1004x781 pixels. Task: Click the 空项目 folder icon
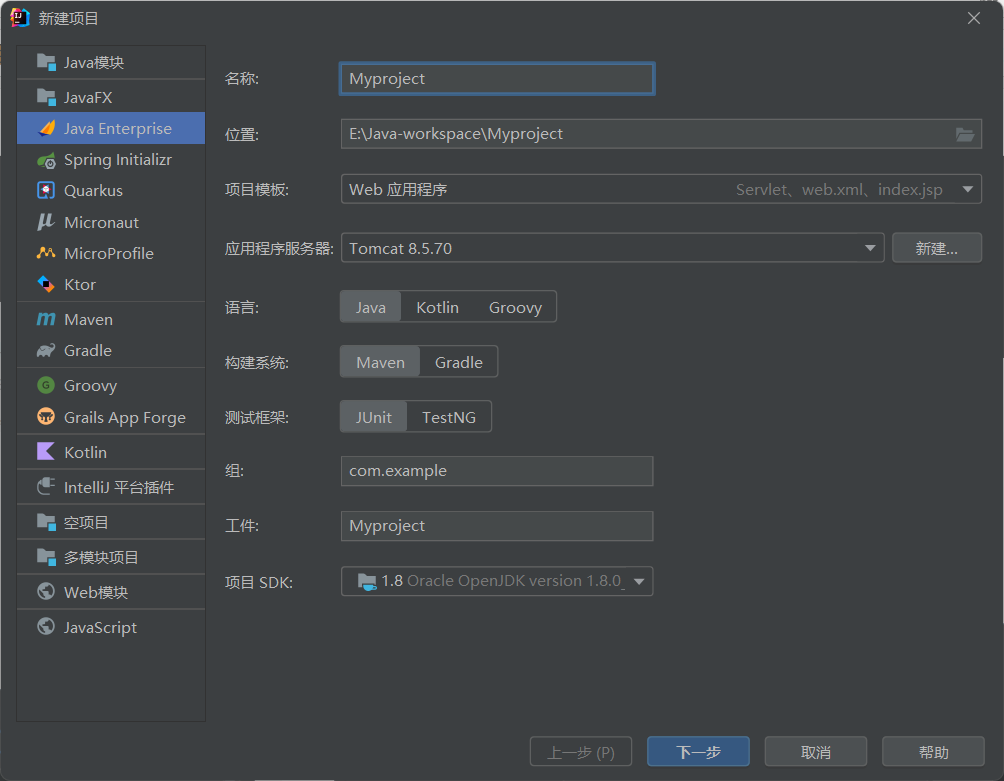pos(46,522)
